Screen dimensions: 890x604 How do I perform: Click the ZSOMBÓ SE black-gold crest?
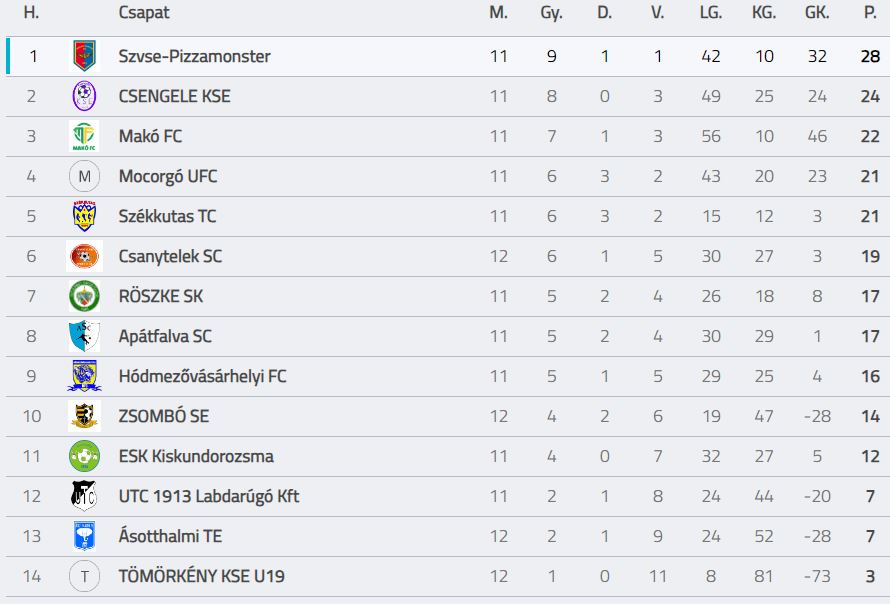pyautogui.click(x=85, y=416)
